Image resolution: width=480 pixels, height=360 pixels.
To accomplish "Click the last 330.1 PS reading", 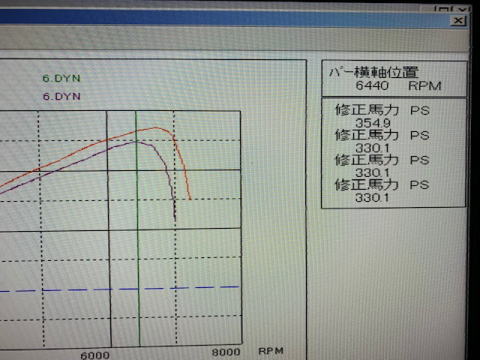I will click(372, 197).
